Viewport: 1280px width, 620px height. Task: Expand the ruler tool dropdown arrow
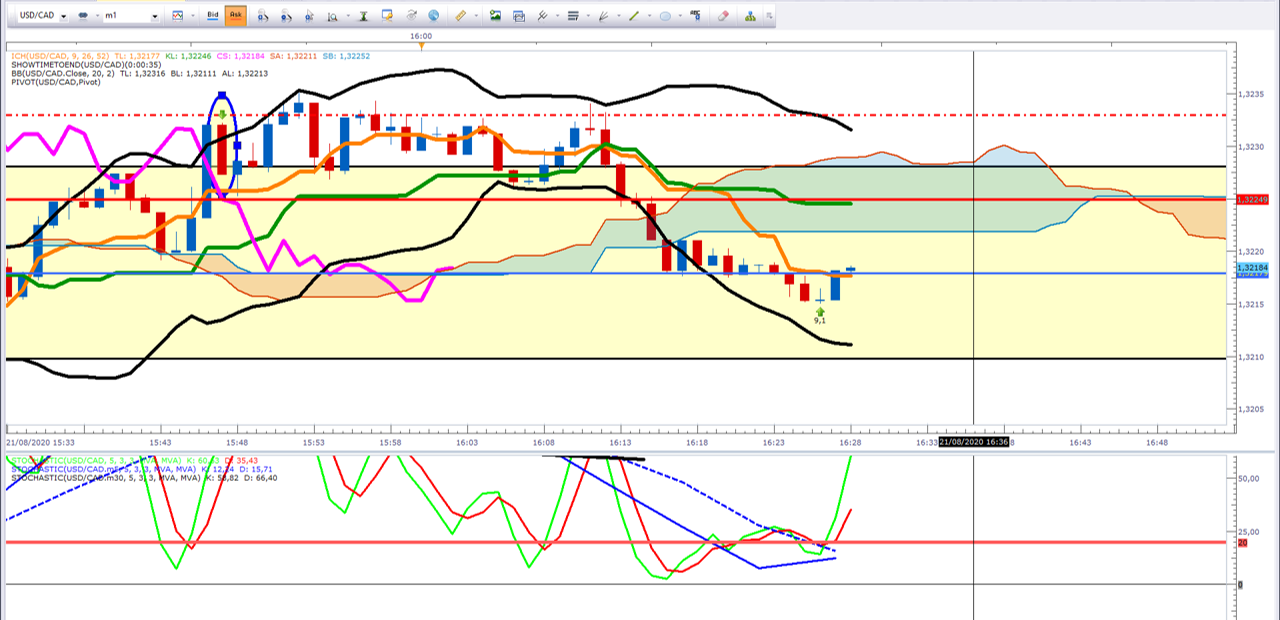(476, 16)
